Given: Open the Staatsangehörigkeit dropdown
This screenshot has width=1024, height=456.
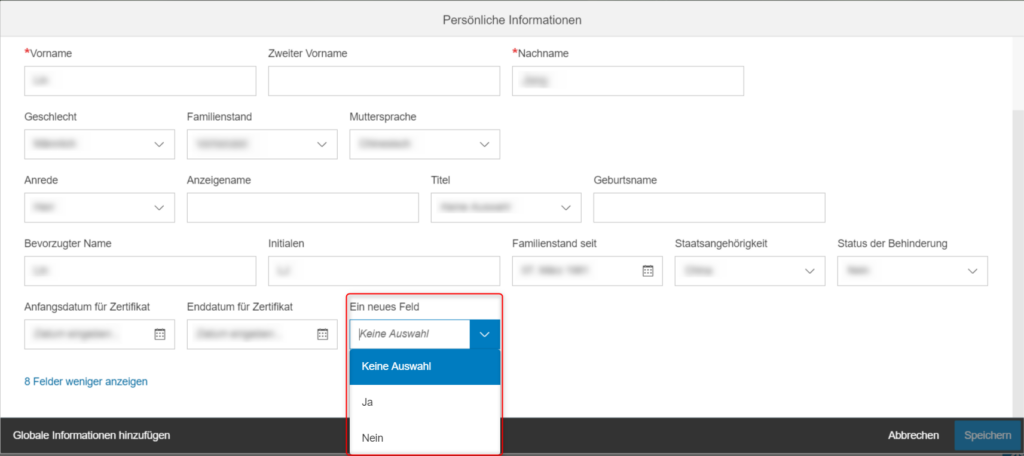Looking at the screenshot, I should tap(810, 270).
